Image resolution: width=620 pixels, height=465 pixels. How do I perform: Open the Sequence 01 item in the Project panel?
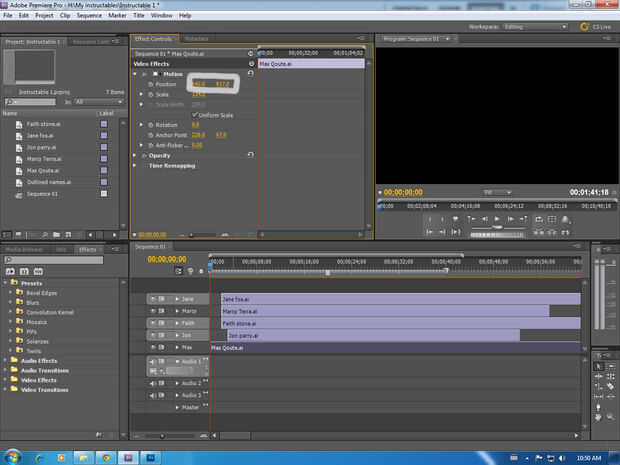click(x=42, y=193)
